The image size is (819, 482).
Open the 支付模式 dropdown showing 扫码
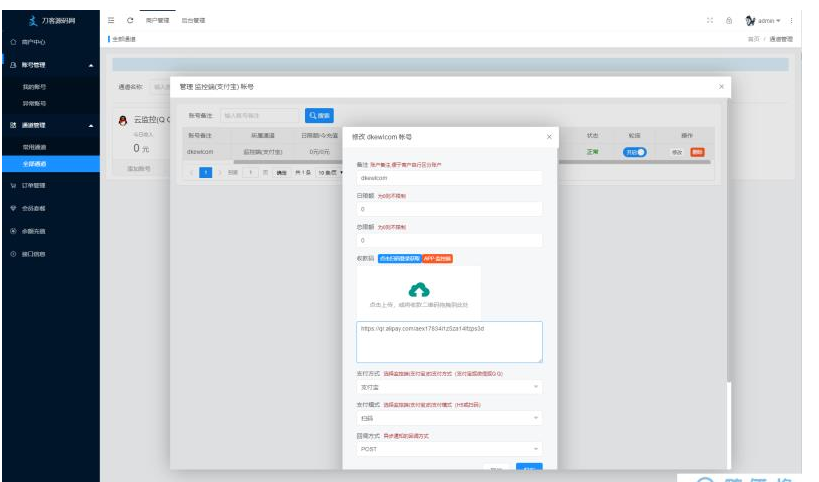pos(449,418)
